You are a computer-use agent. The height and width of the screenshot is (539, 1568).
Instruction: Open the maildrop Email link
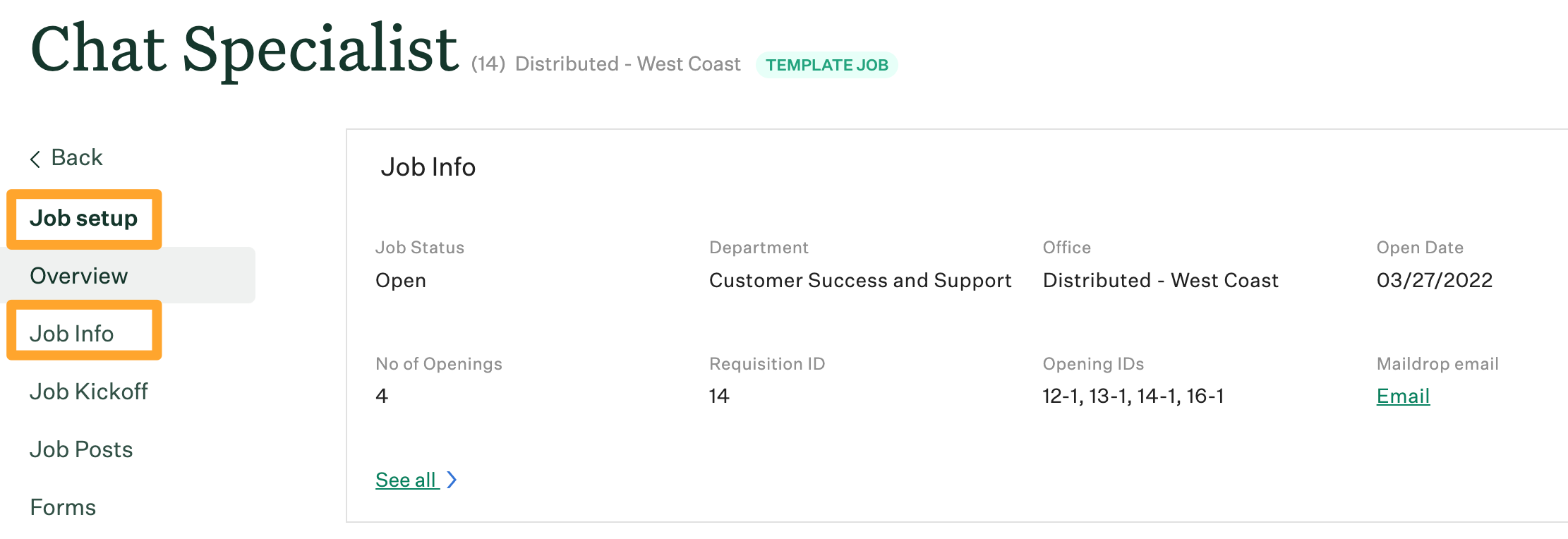pyautogui.click(x=1403, y=396)
